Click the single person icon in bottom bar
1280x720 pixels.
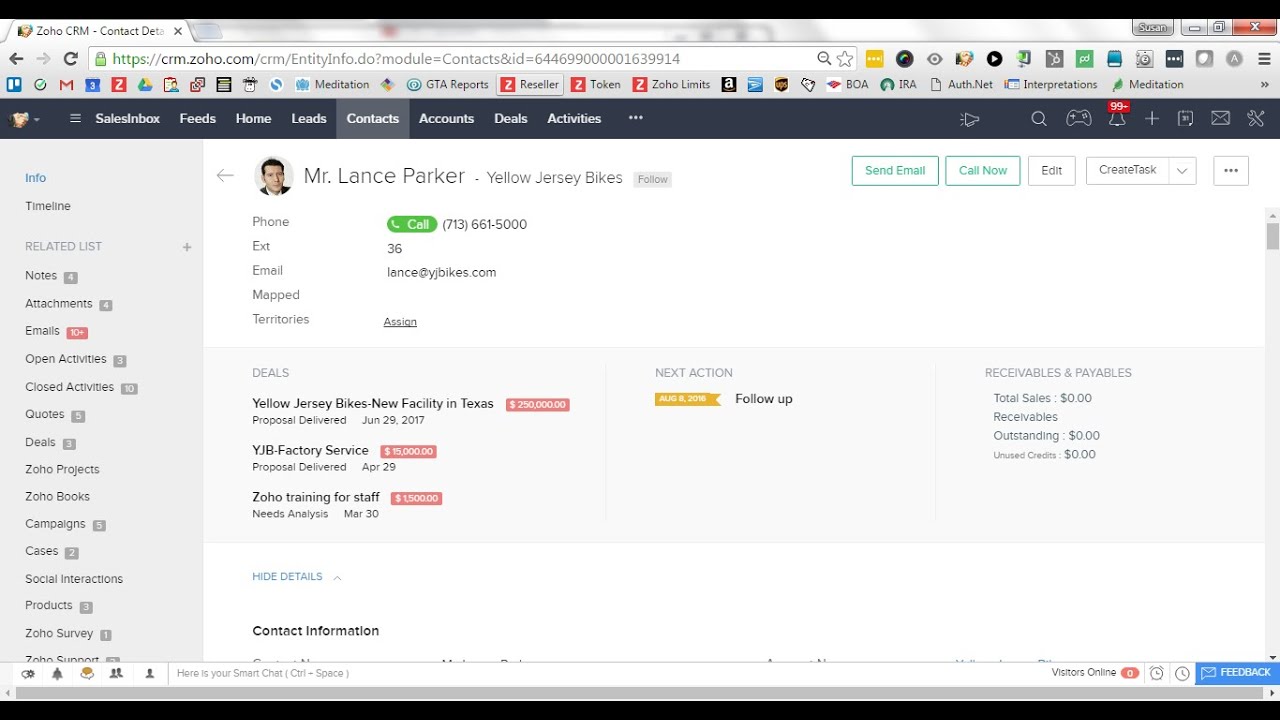tap(149, 674)
